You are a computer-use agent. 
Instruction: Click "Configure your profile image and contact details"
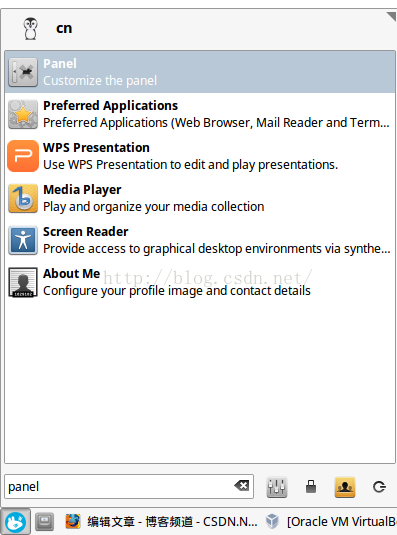point(177,291)
